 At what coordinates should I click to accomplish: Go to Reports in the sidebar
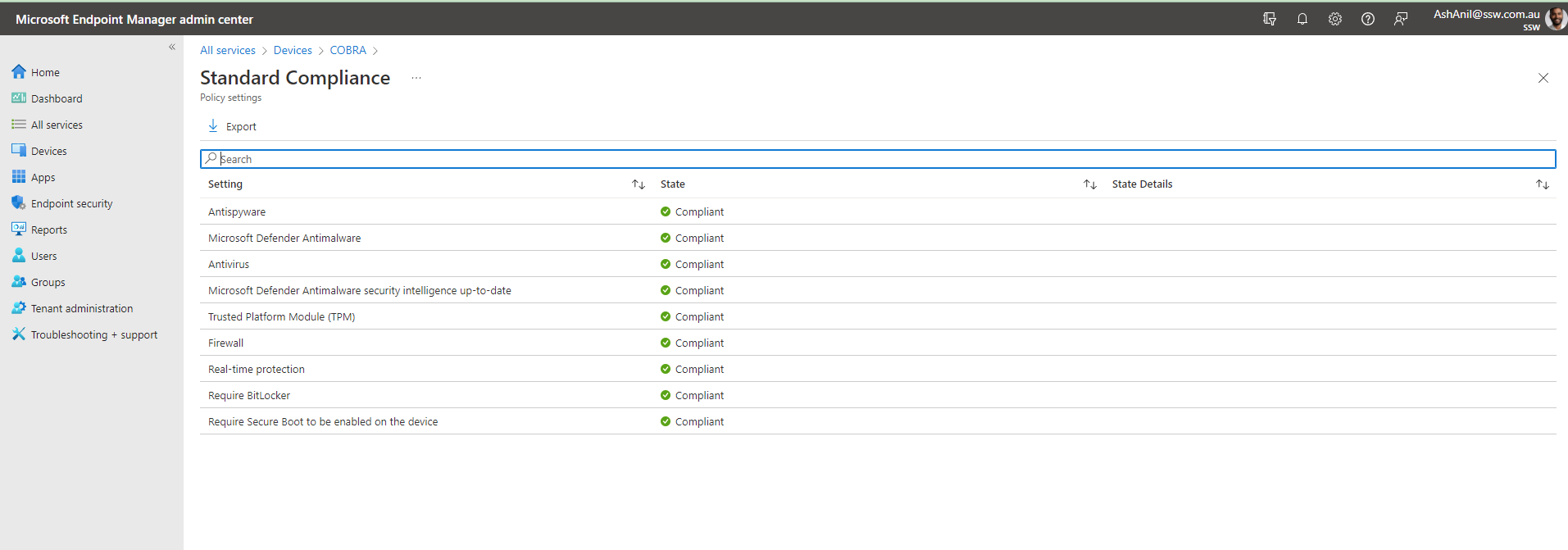[x=48, y=230]
